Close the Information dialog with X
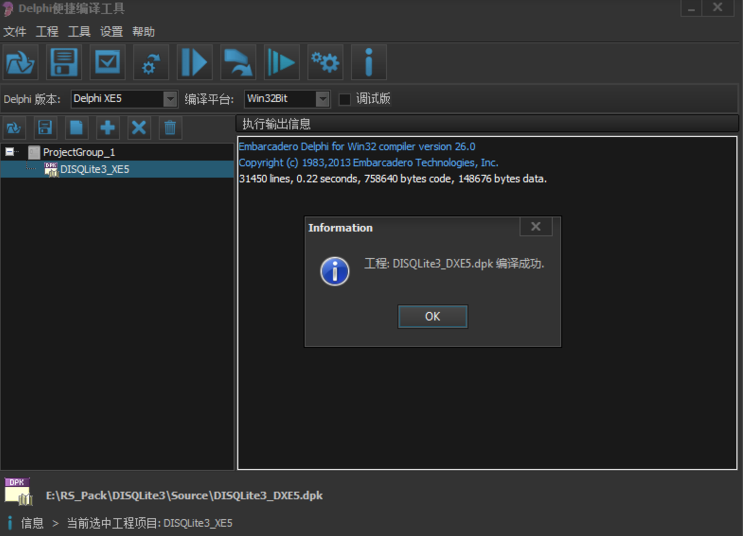Image resolution: width=743 pixels, height=536 pixels. [536, 227]
